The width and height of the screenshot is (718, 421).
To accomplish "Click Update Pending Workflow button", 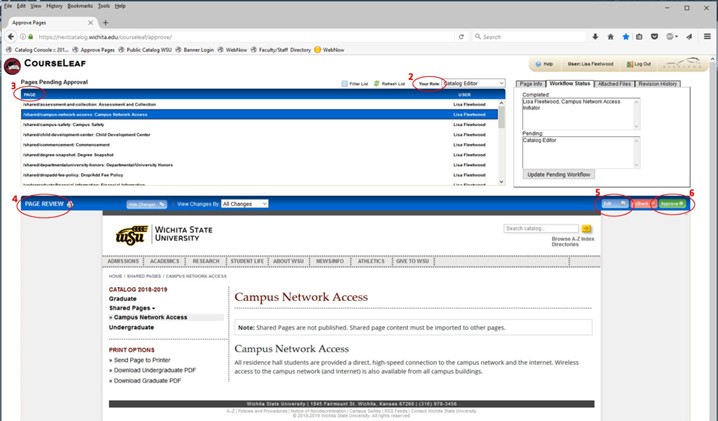I will click(x=559, y=175).
